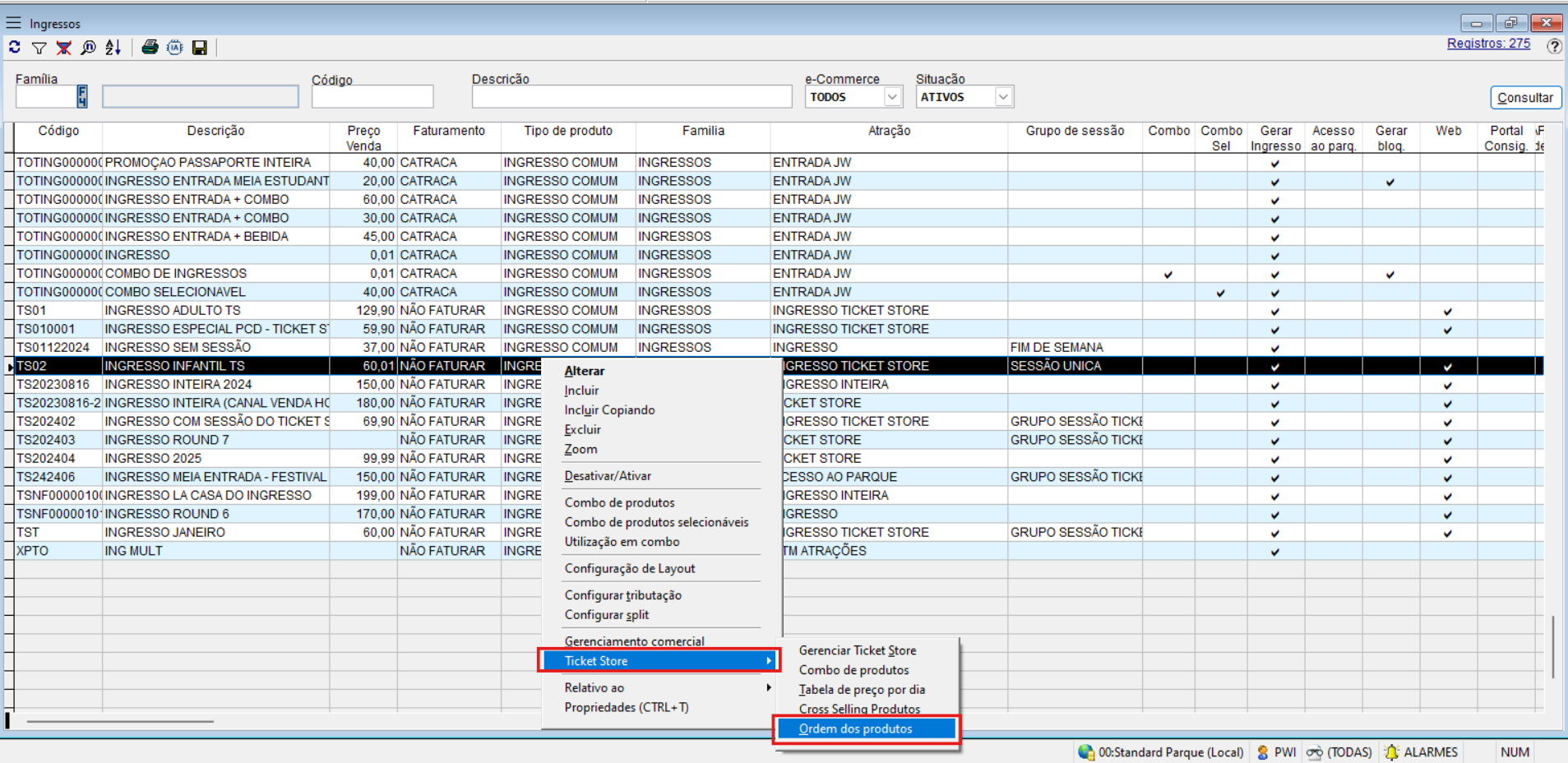The height and width of the screenshot is (763, 1568).
Task: Click into the Descrição search field
Action: [x=631, y=97]
